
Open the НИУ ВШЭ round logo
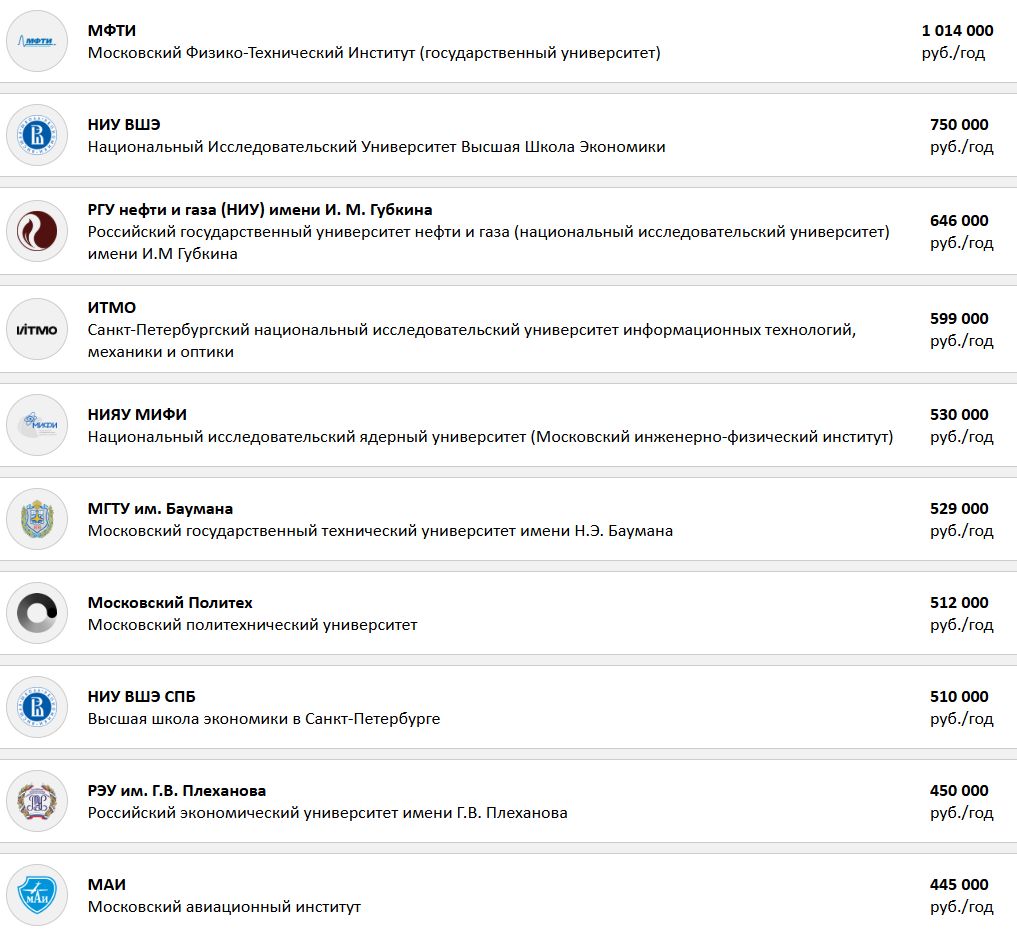pyautogui.click(x=37, y=135)
